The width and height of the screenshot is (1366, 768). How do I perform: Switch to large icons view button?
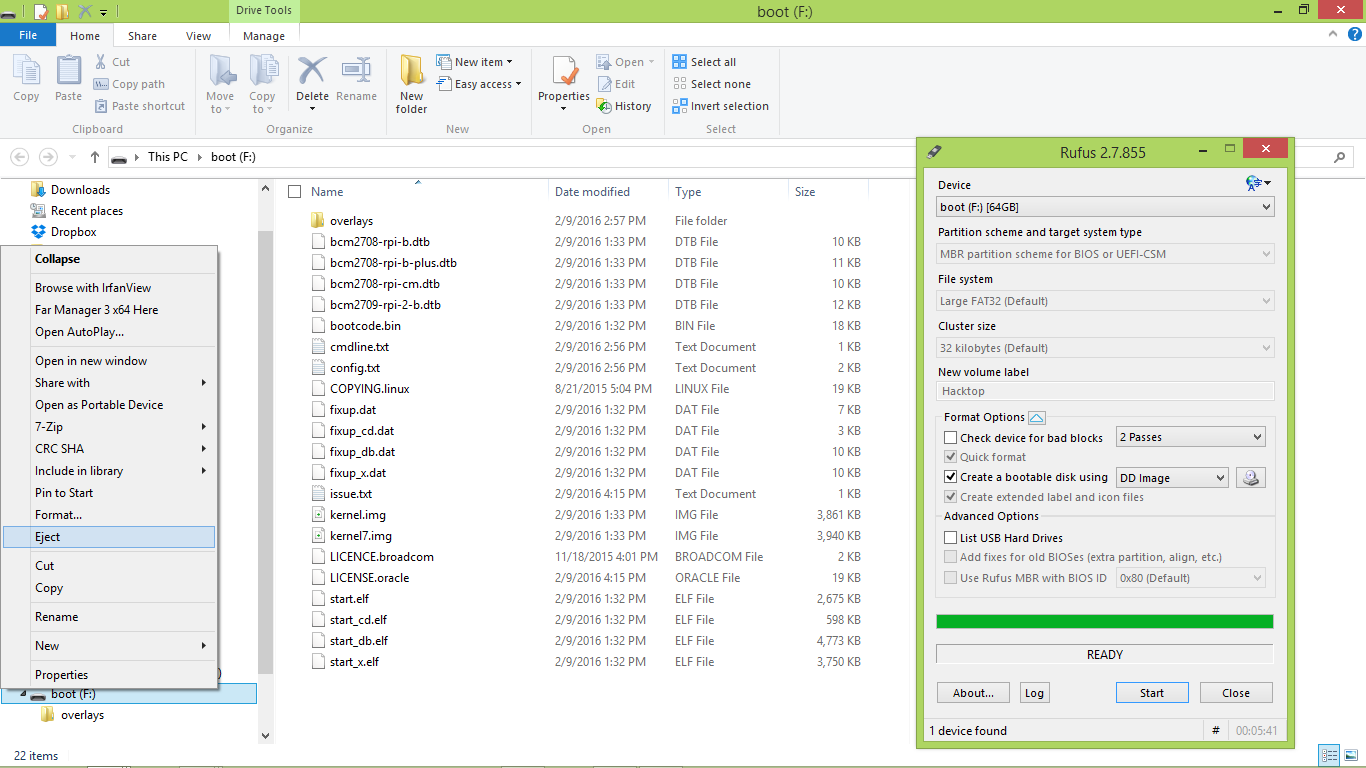point(1350,756)
